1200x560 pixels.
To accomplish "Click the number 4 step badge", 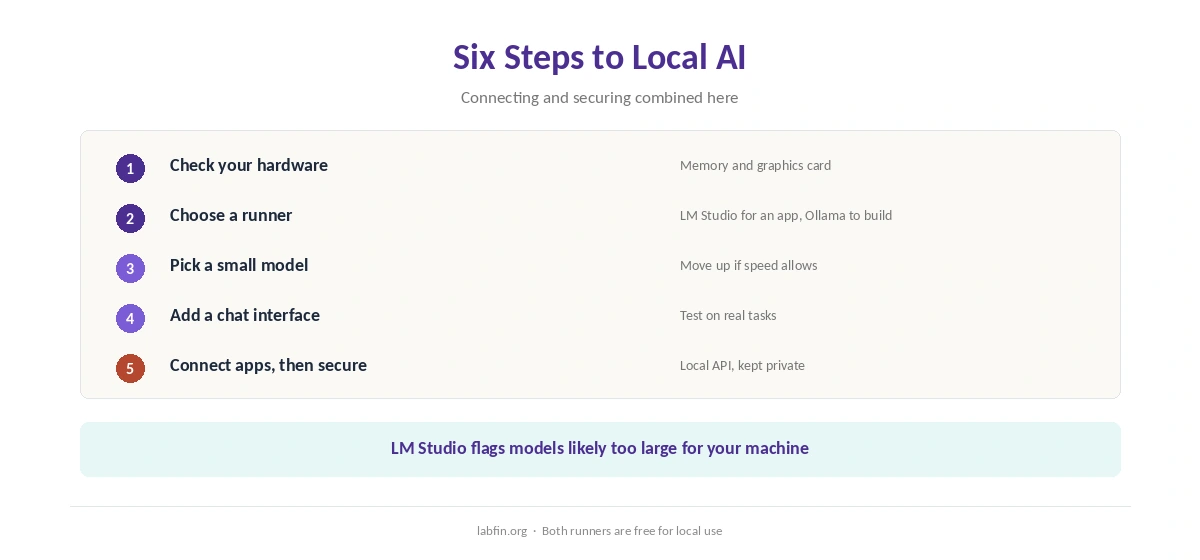I will [130, 318].
